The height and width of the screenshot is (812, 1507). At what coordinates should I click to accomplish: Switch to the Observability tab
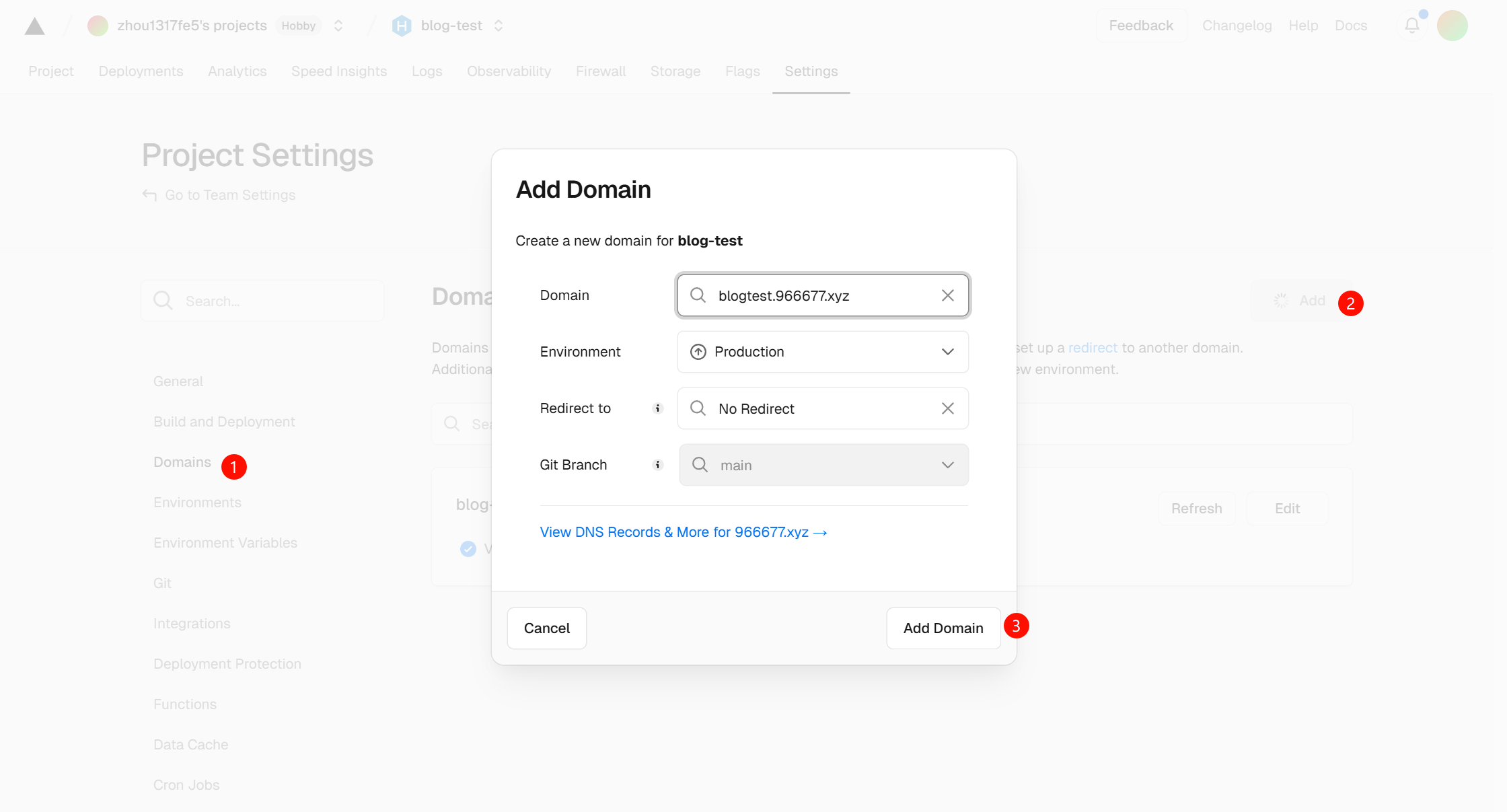(x=509, y=71)
